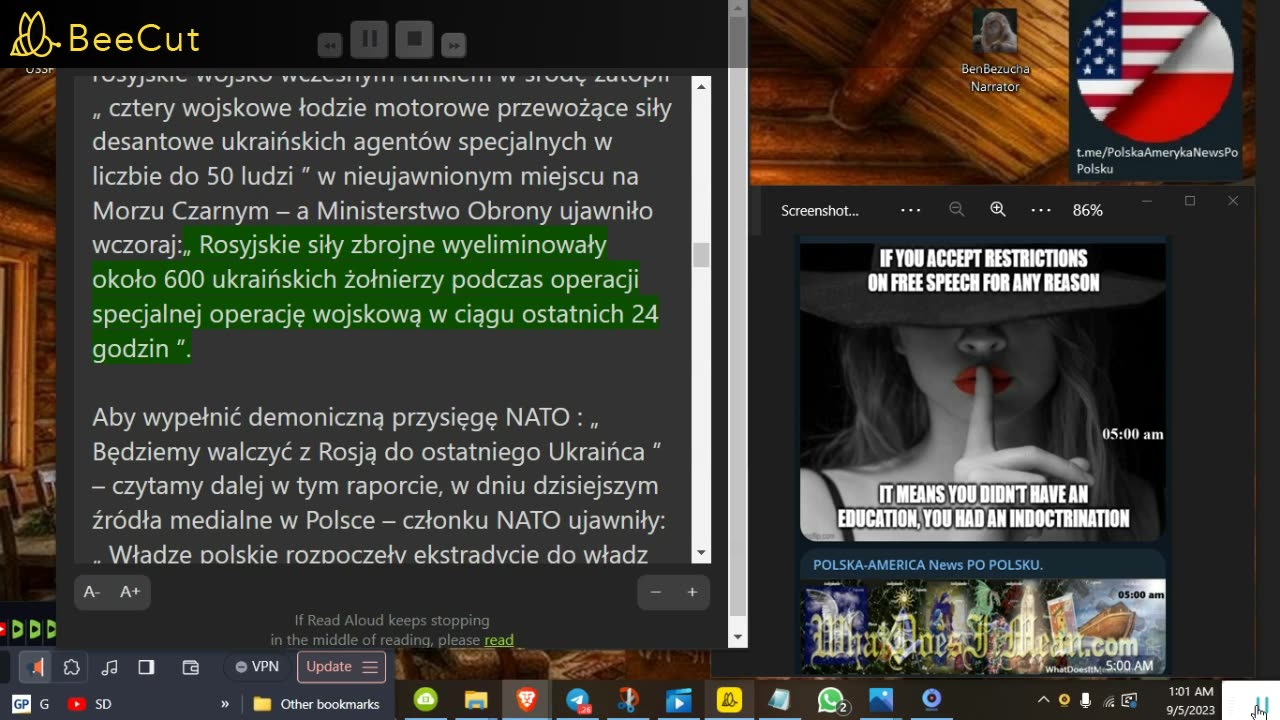This screenshot has width=1280, height=720.
Task: Open the notepad-style taskbar icon
Action: [779, 700]
